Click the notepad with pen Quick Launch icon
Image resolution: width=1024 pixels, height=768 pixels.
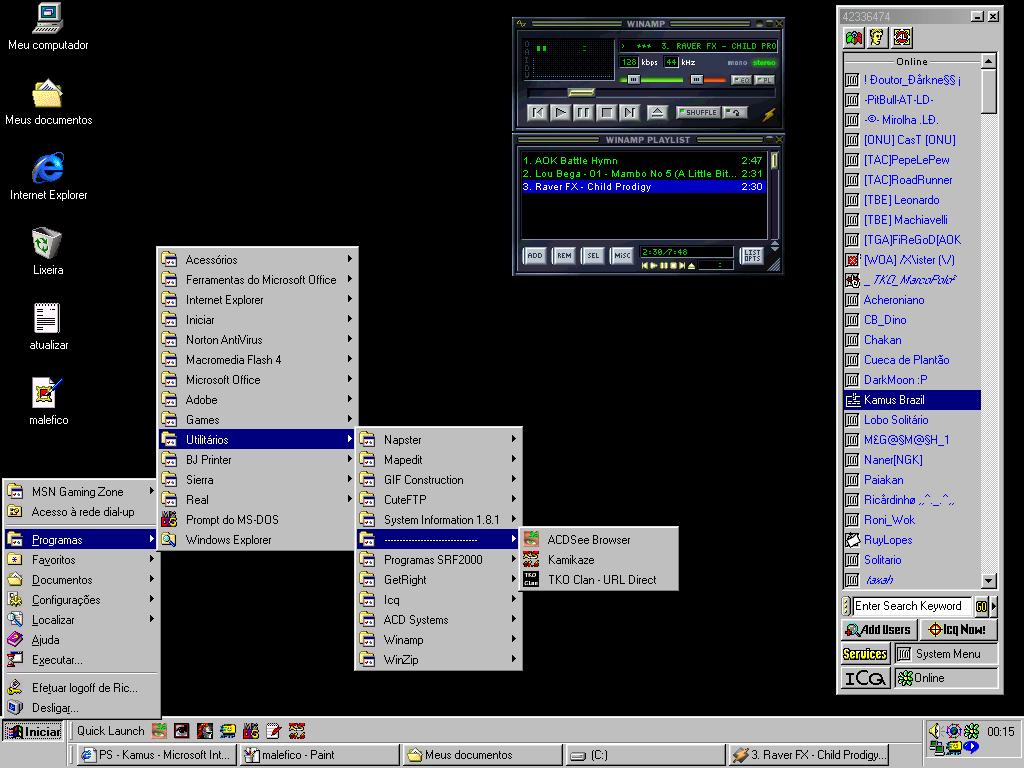274,731
